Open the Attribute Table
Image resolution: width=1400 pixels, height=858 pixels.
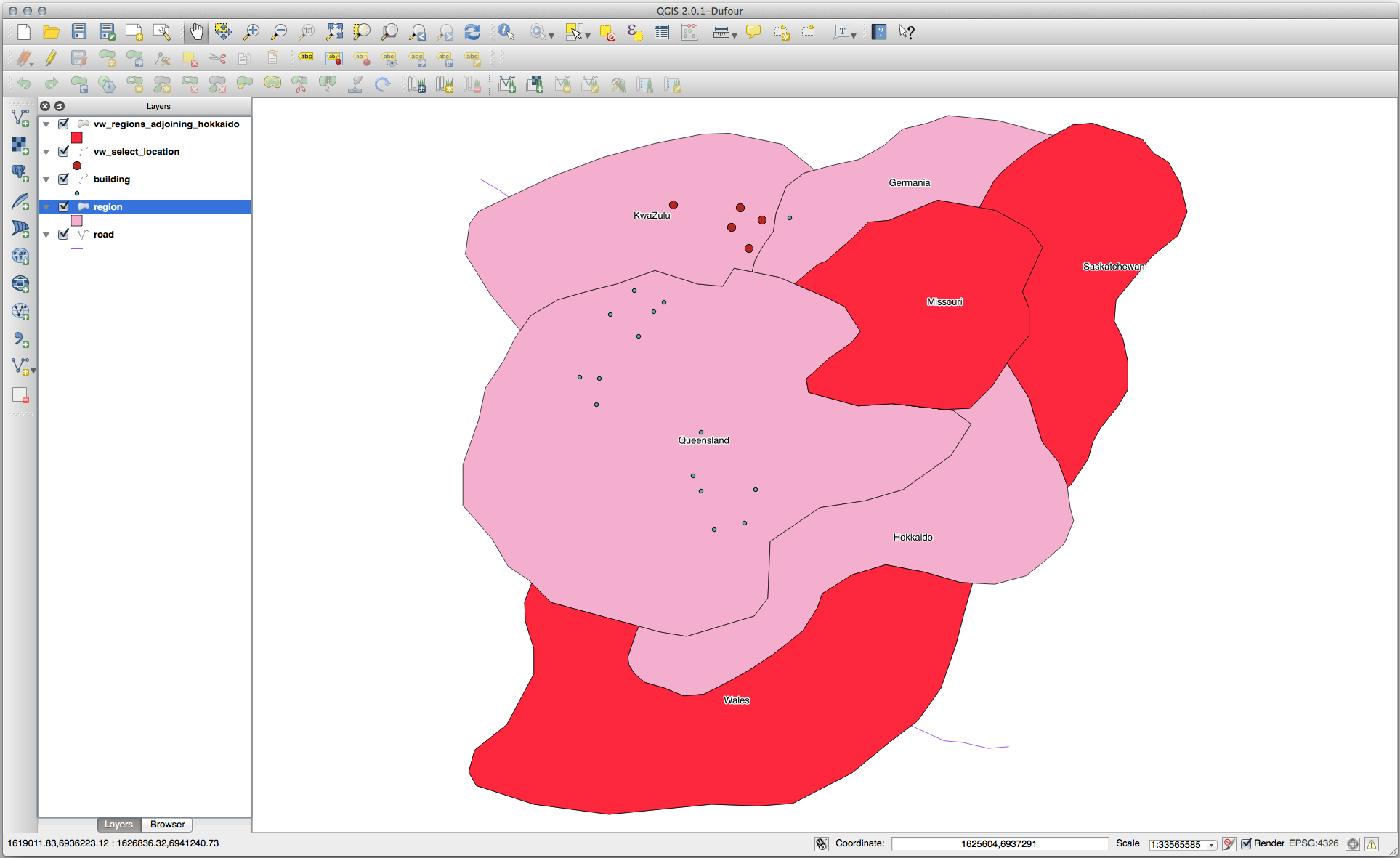[x=661, y=31]
